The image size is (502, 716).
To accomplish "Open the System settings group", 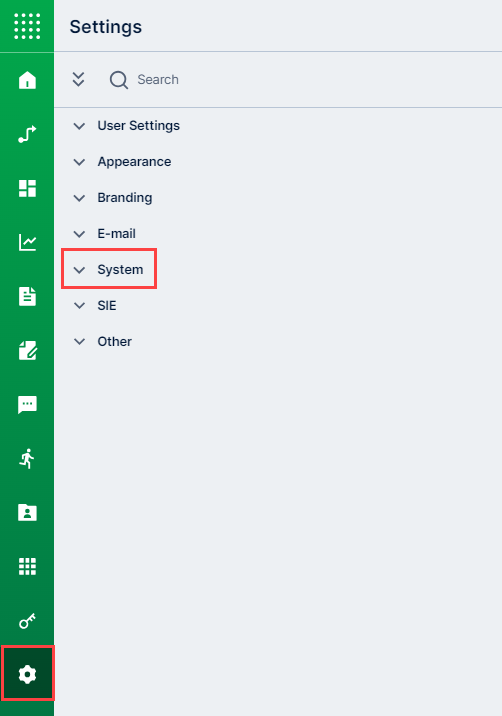I will (x=109, y=269).
